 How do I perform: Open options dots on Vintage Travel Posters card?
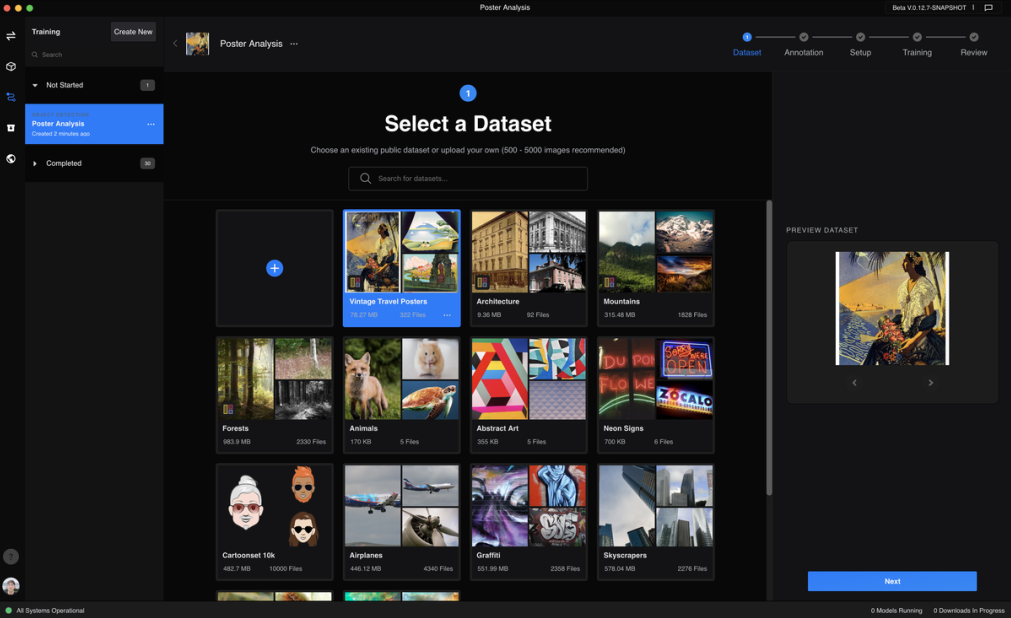pyautogui.click(x=447, y=315)
